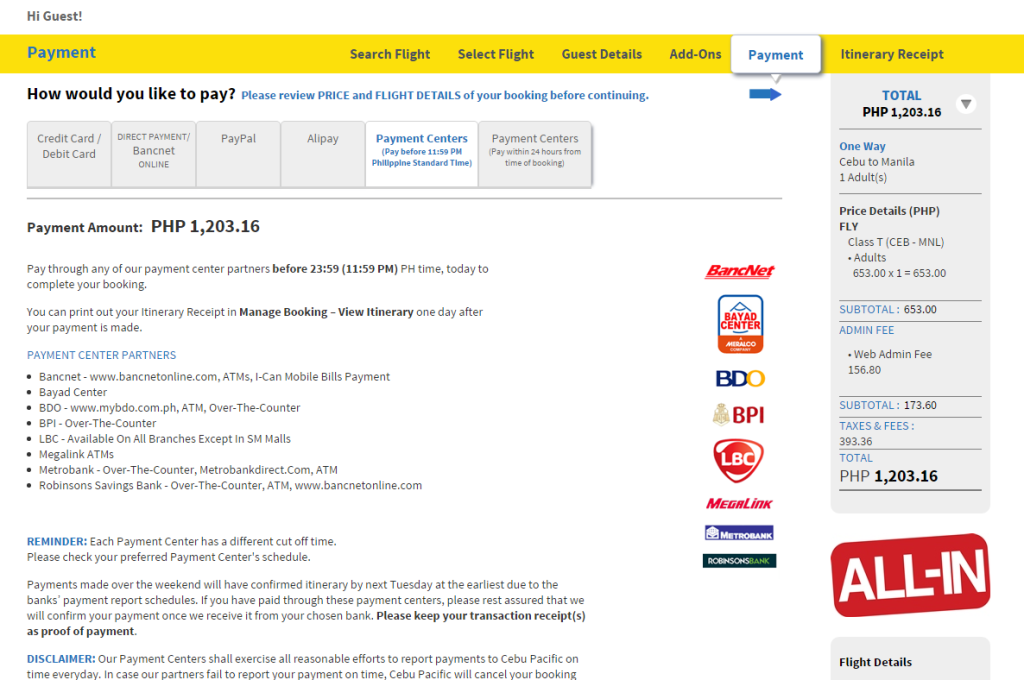Click the MegaLink logo
1024x680 pixels.
click(x=739, y=504)
